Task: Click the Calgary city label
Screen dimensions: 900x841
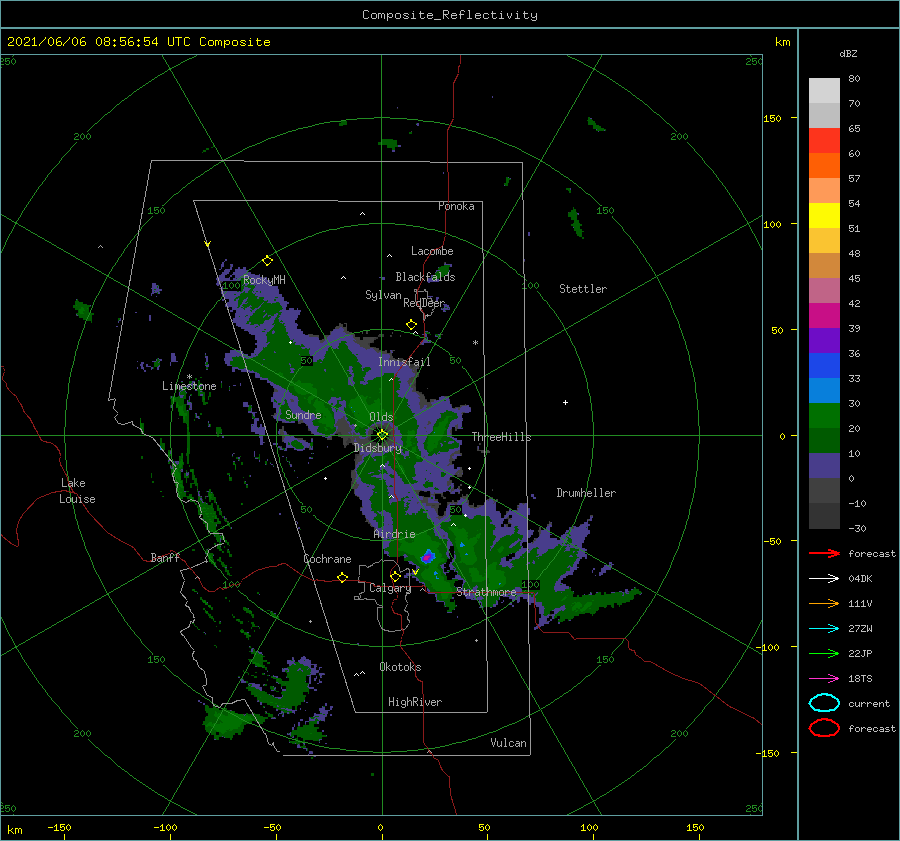Action: [390, 588]
